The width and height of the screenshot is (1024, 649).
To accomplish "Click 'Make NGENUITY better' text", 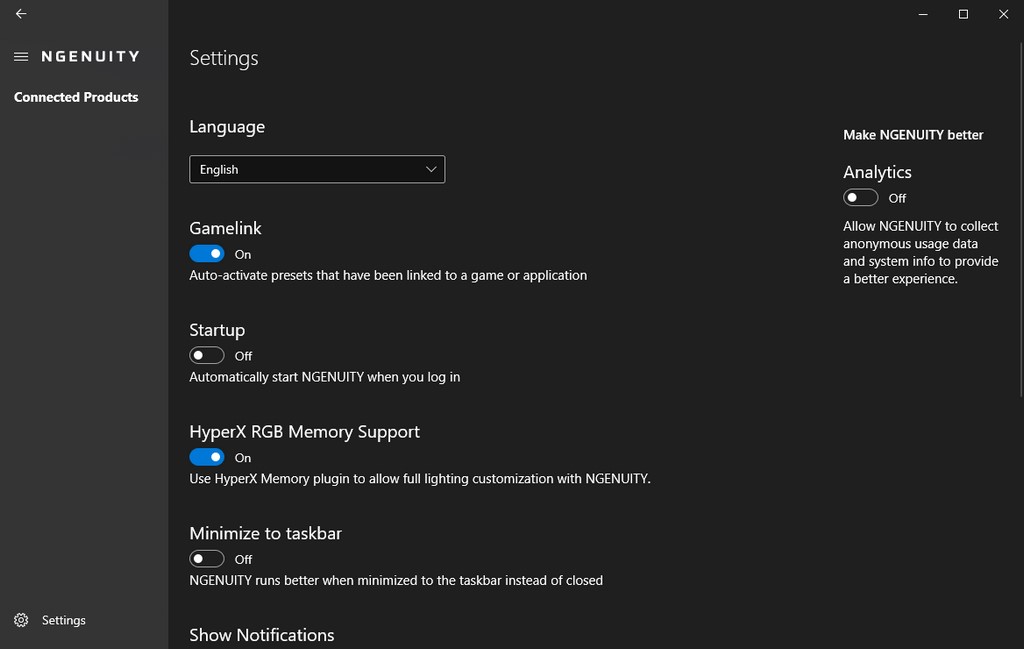I will 913,135.
